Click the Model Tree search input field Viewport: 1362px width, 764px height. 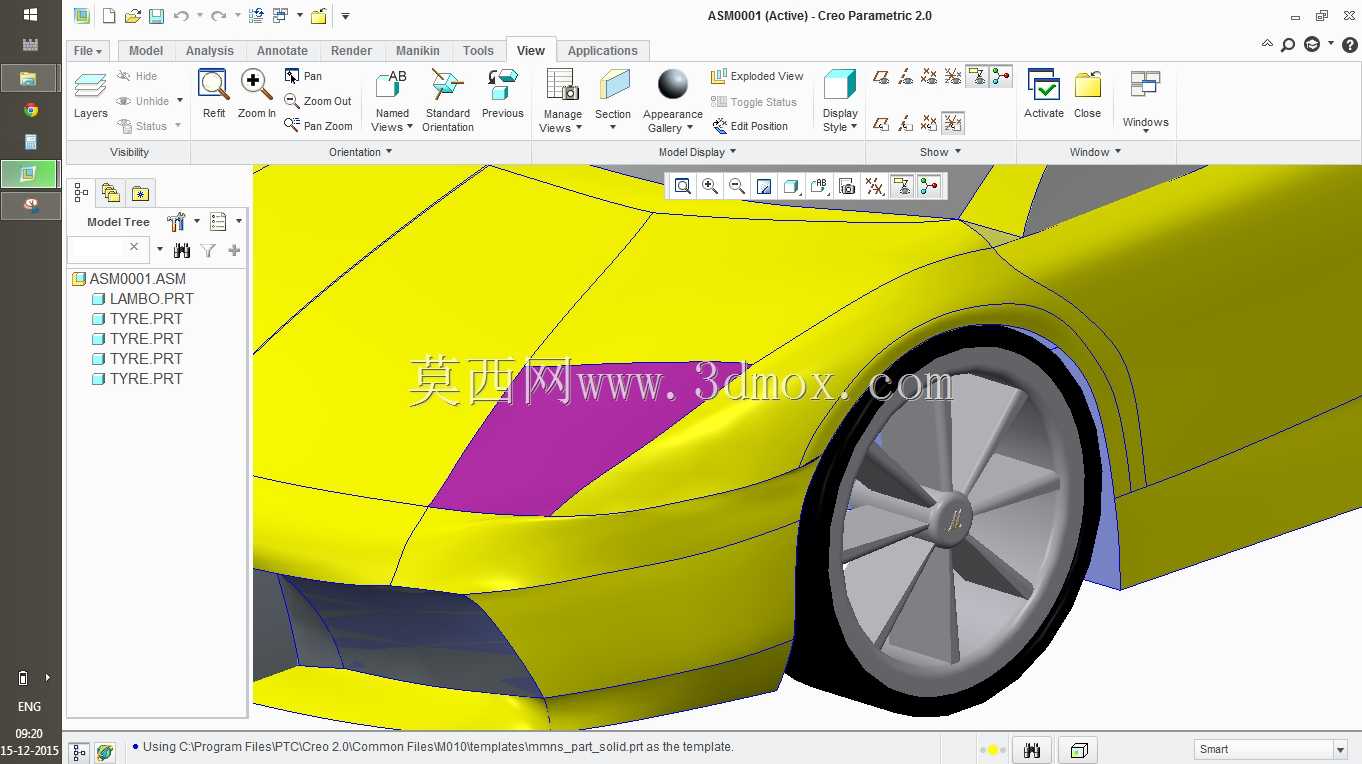coord(108,248)
